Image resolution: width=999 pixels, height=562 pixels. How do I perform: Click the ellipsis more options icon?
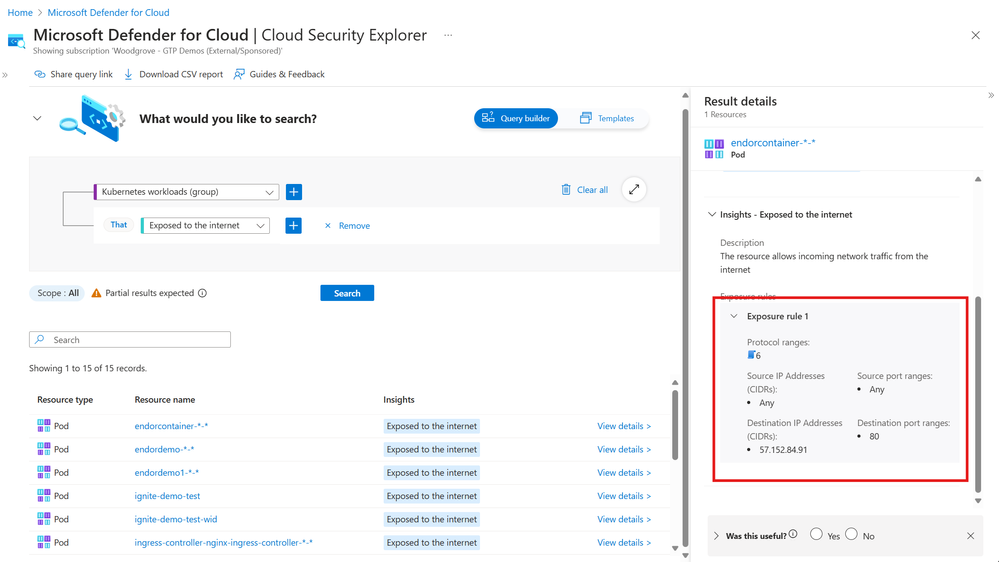pos(448,35)
